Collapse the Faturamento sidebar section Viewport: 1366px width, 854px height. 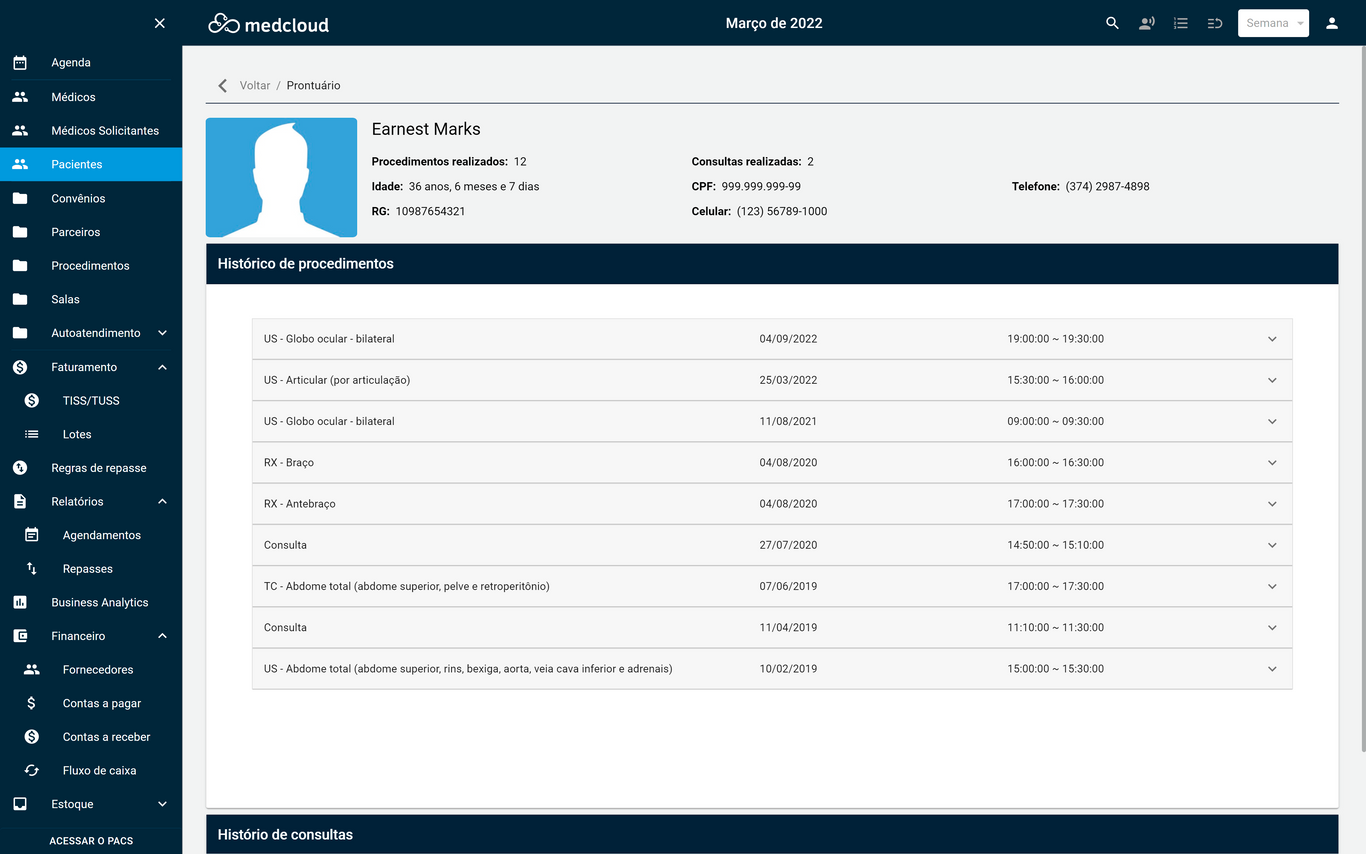point(162,367)
